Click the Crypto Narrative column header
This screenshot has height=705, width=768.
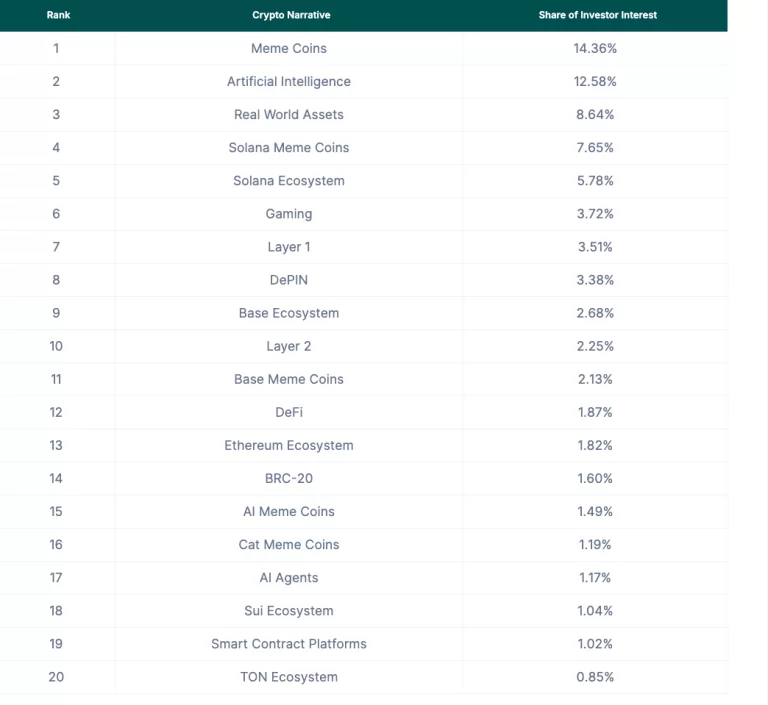pos(291,15)
